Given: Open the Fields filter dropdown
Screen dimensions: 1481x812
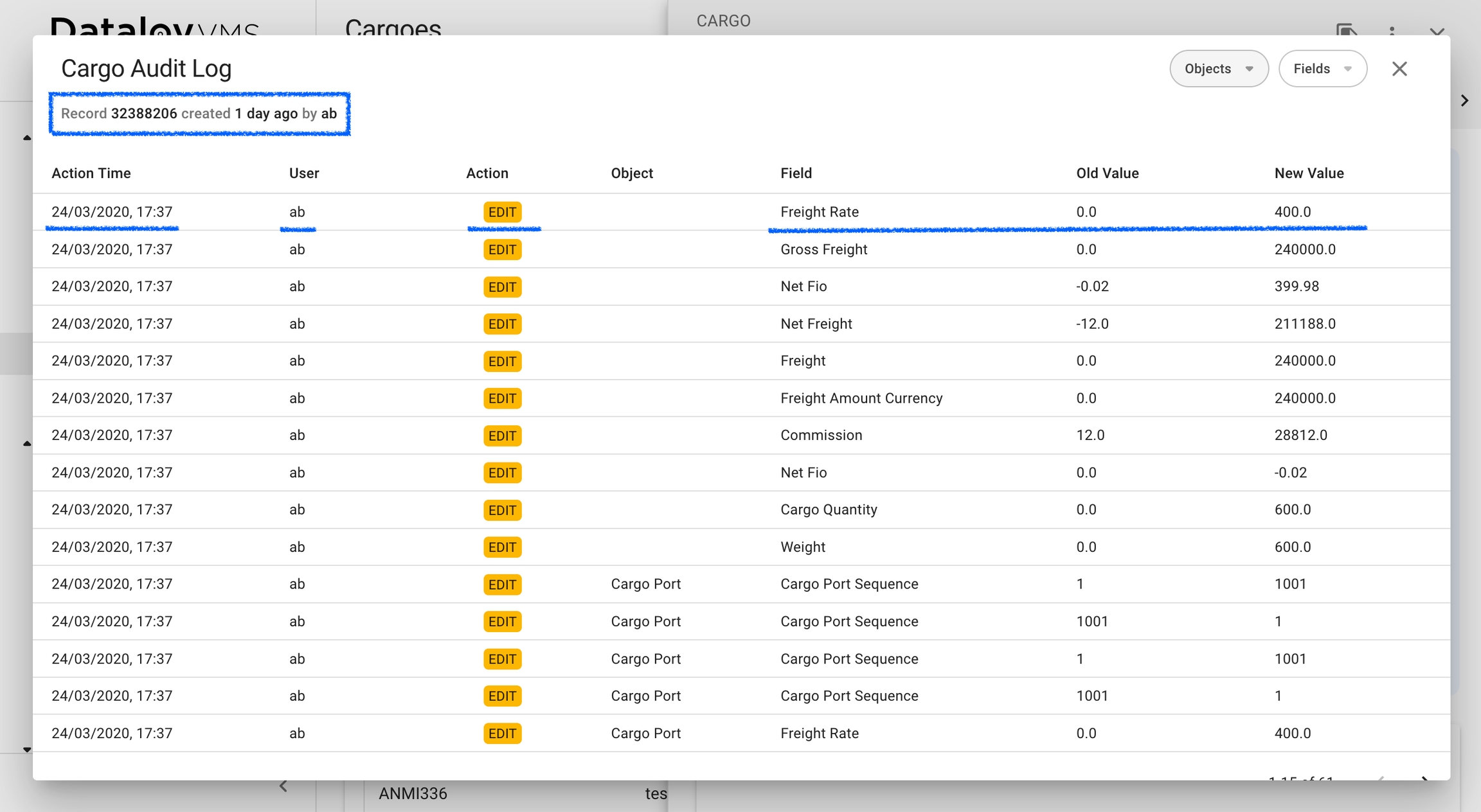Looking at the screenshot, I should click(x=1322, y=69).
